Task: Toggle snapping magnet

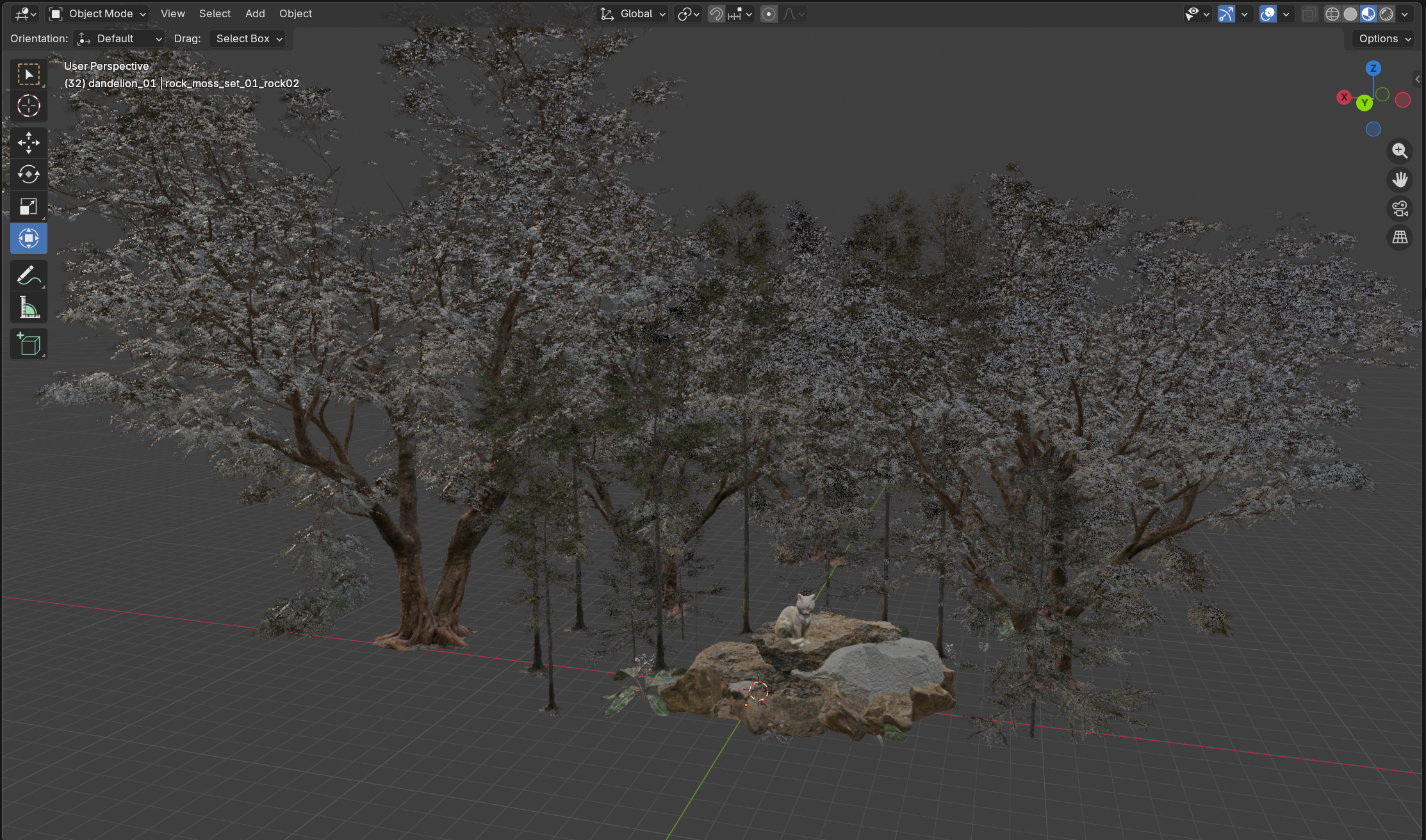Action: click(x=716, y=13)
